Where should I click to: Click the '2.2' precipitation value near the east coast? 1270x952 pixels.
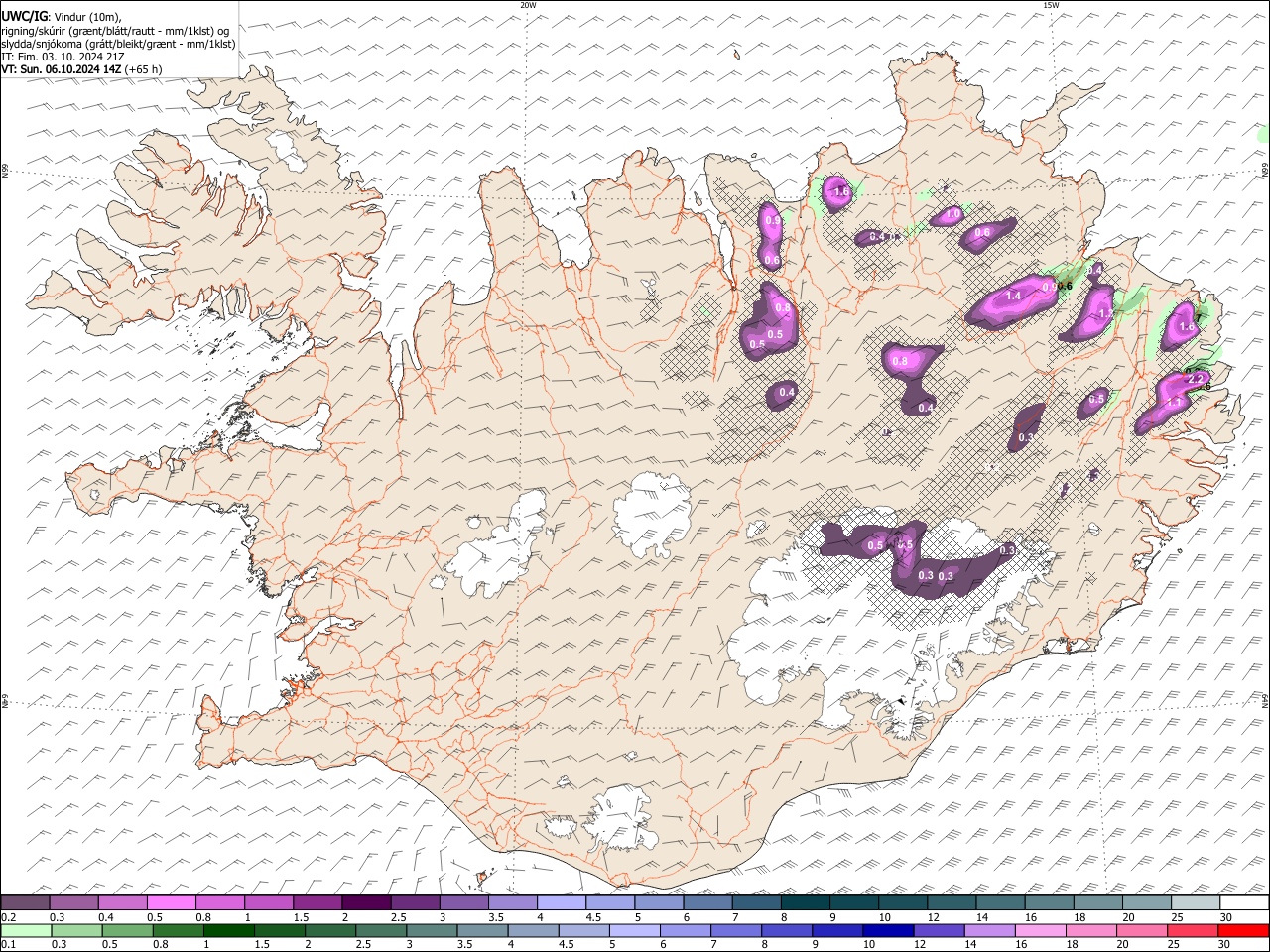(1195, 379)
